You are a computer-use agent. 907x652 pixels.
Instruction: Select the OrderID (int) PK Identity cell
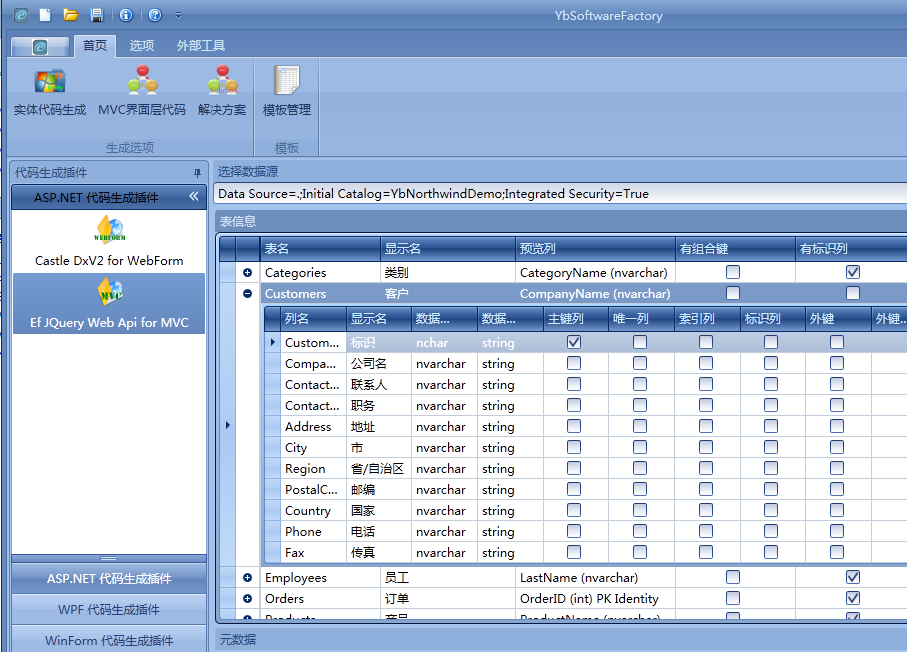tap(595, 598)
